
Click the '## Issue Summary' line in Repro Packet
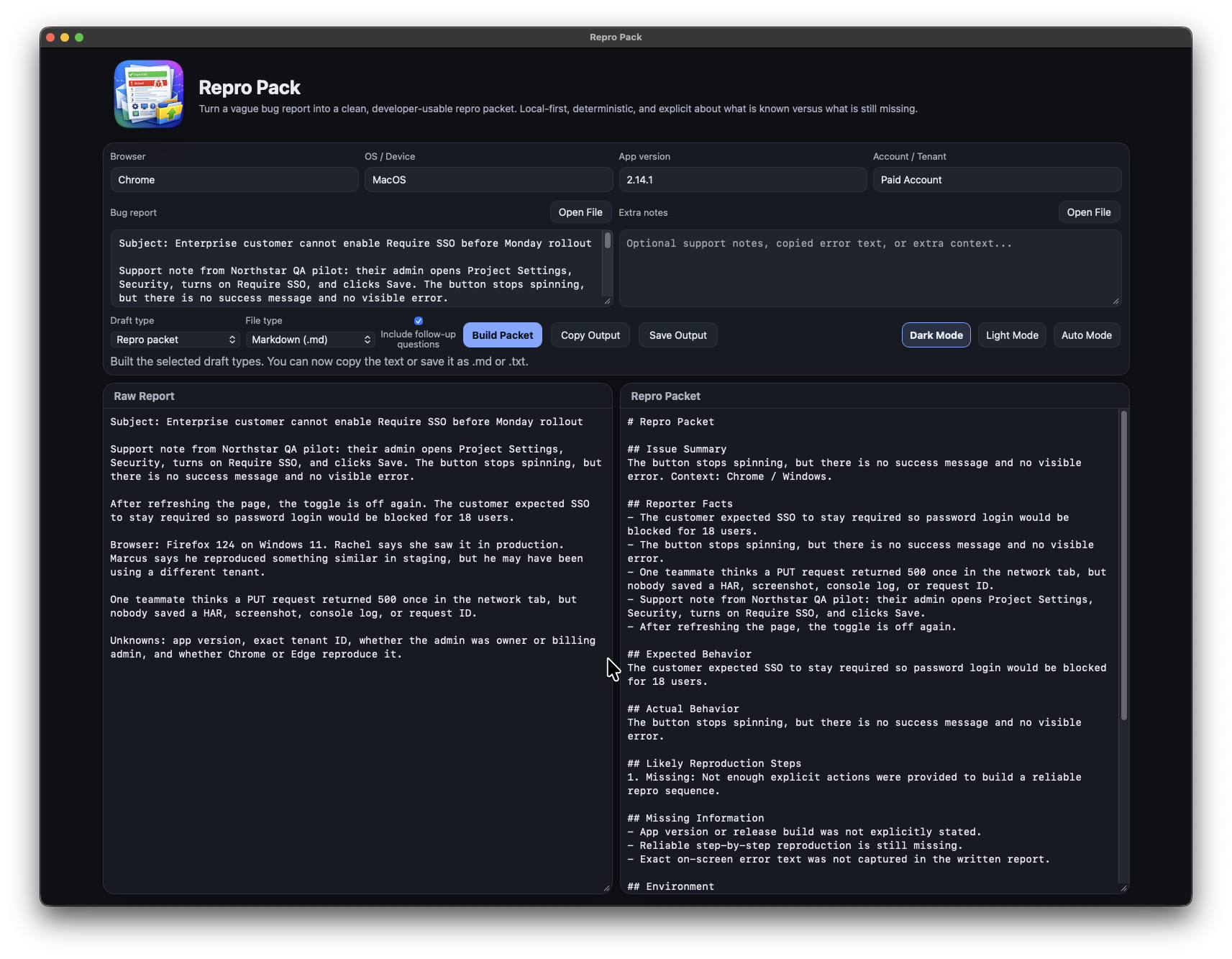click(x=677, y=449)
